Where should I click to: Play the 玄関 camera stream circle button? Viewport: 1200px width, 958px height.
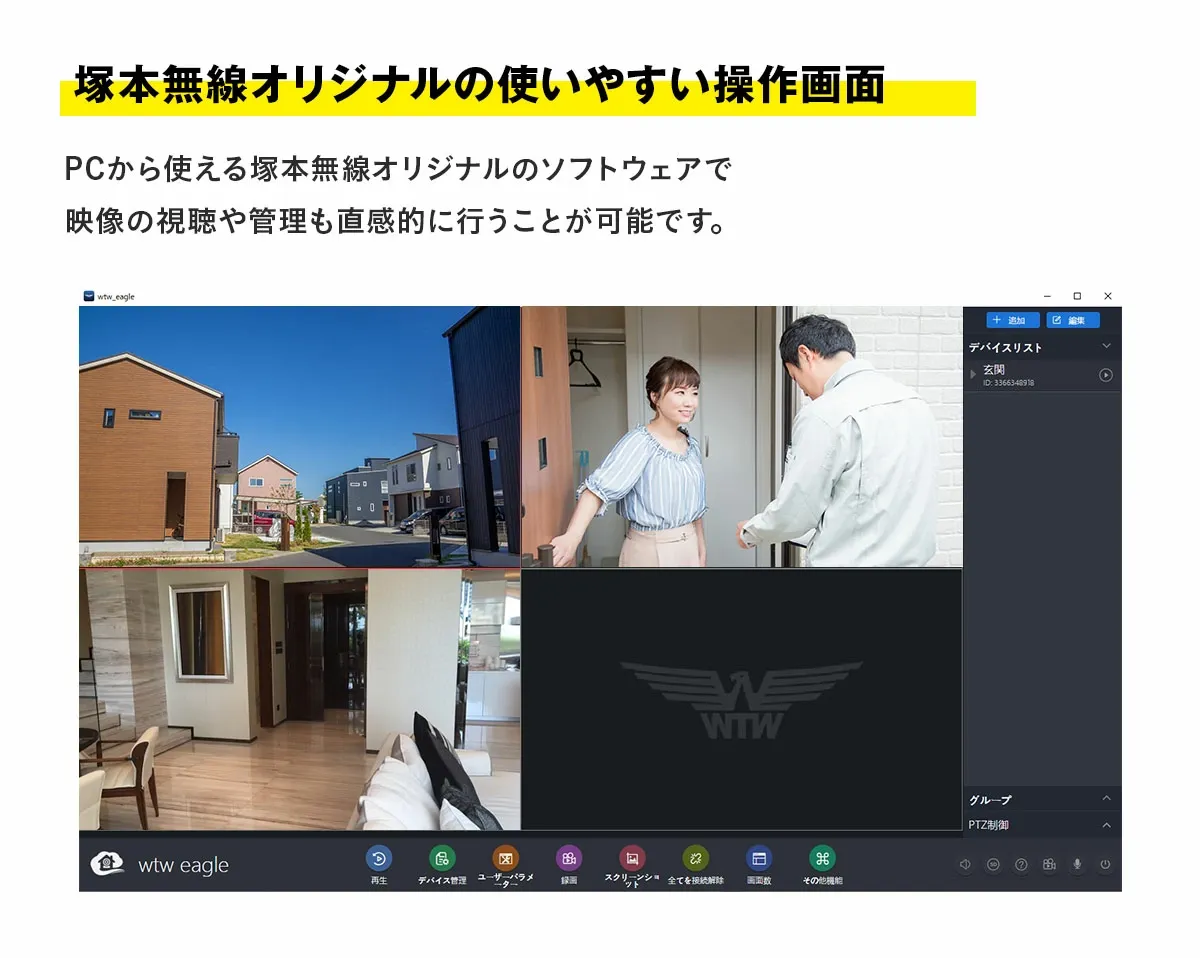tap(1104, 375)
